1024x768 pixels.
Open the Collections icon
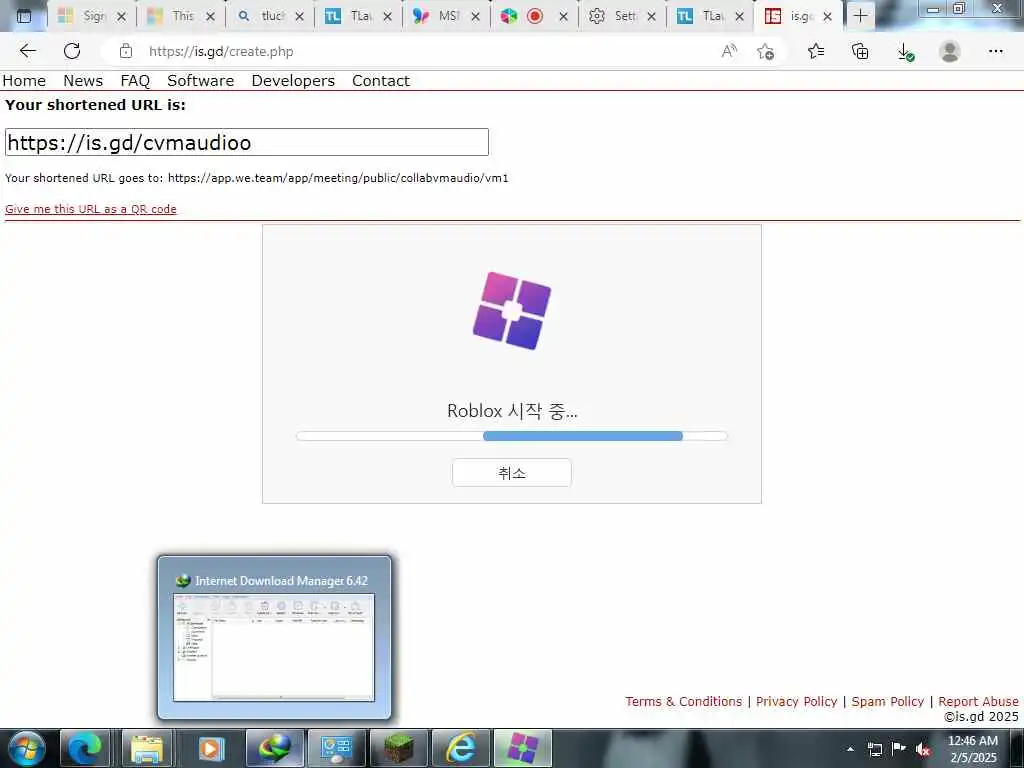tap(860, 51)
